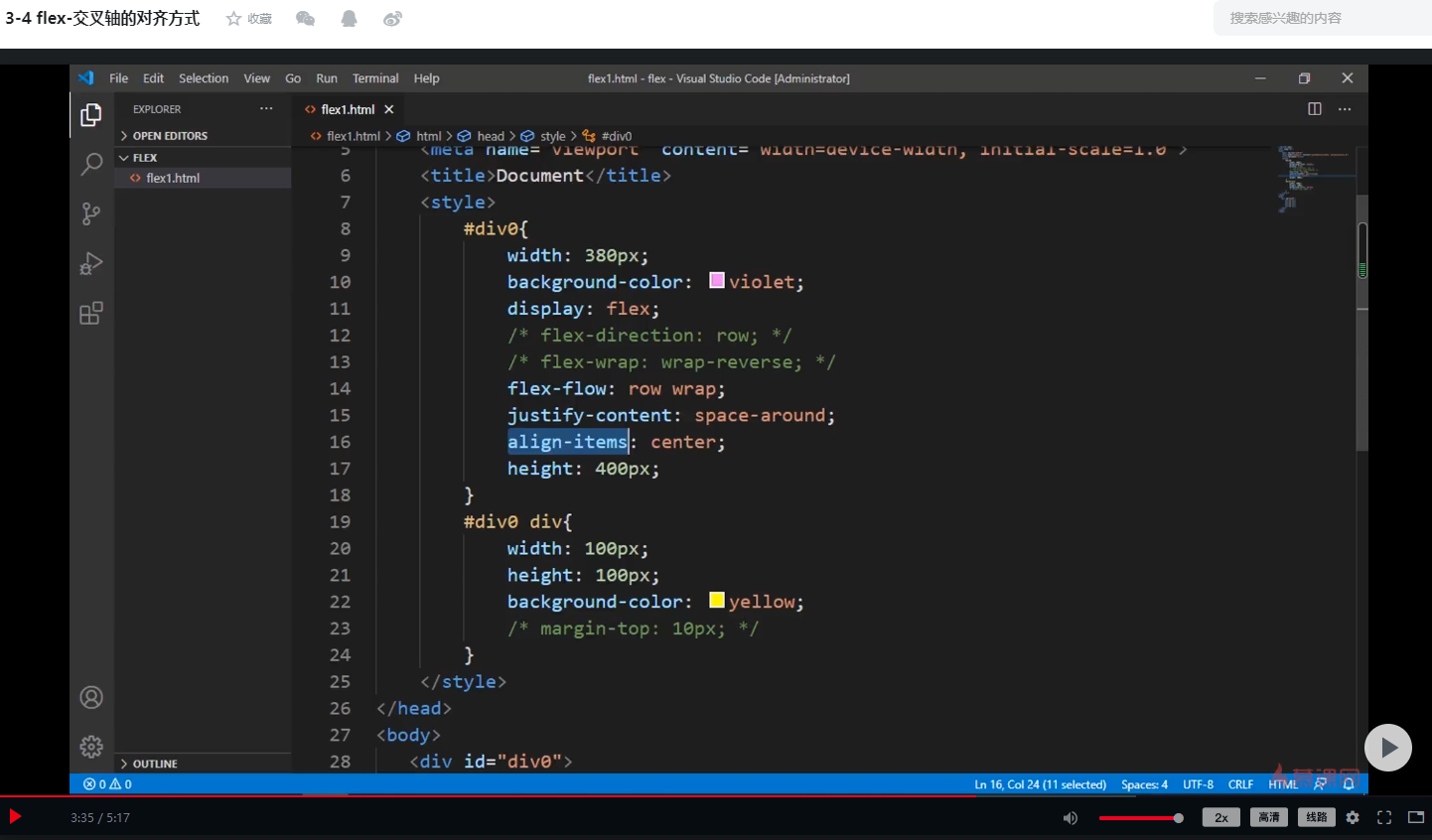This screenshot has width=1432, height=840.
Task: Open the Search view icon
Action: pyautogui.click(x=91, y=164)
